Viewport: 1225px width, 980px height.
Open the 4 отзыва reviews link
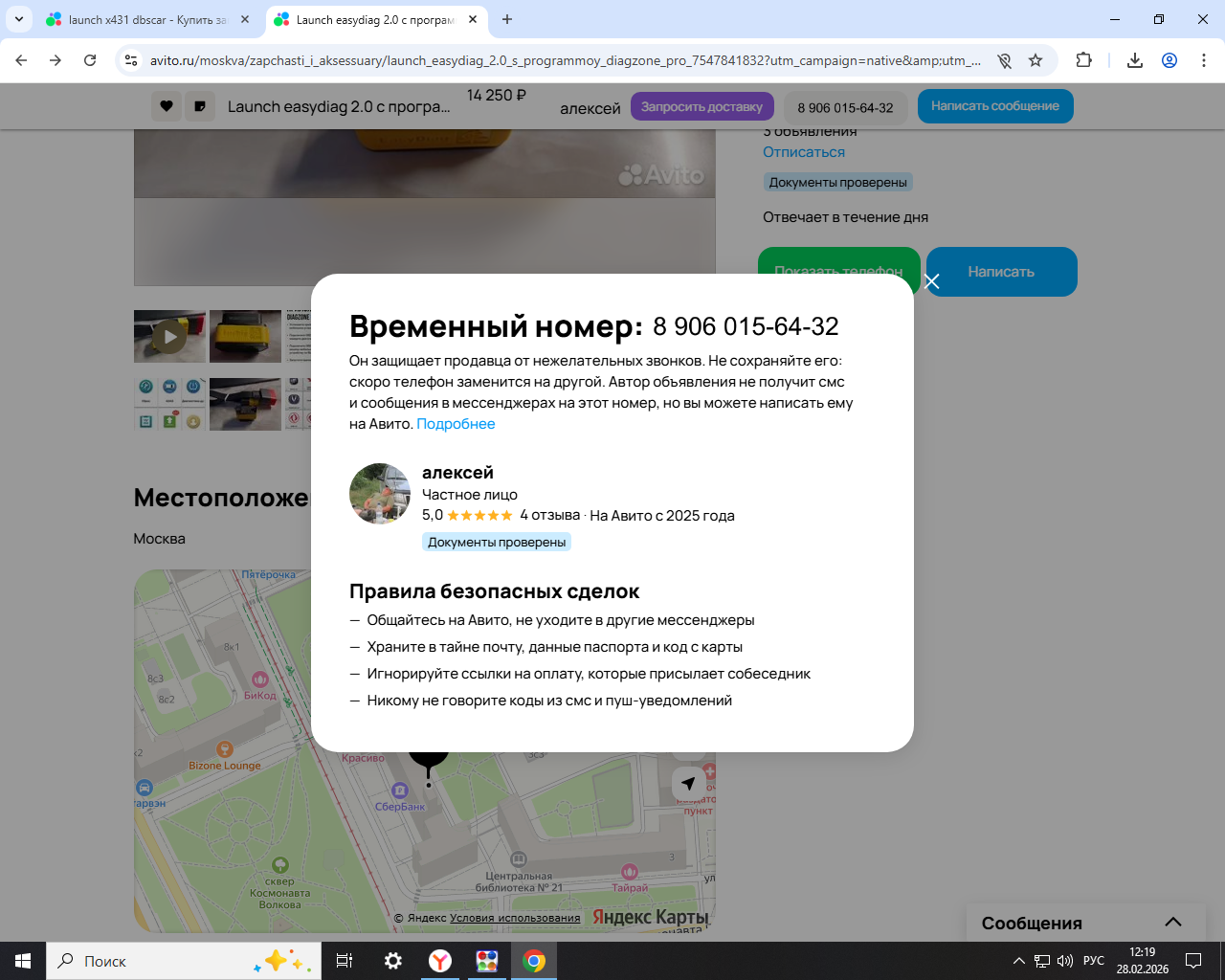coord(549,515)
